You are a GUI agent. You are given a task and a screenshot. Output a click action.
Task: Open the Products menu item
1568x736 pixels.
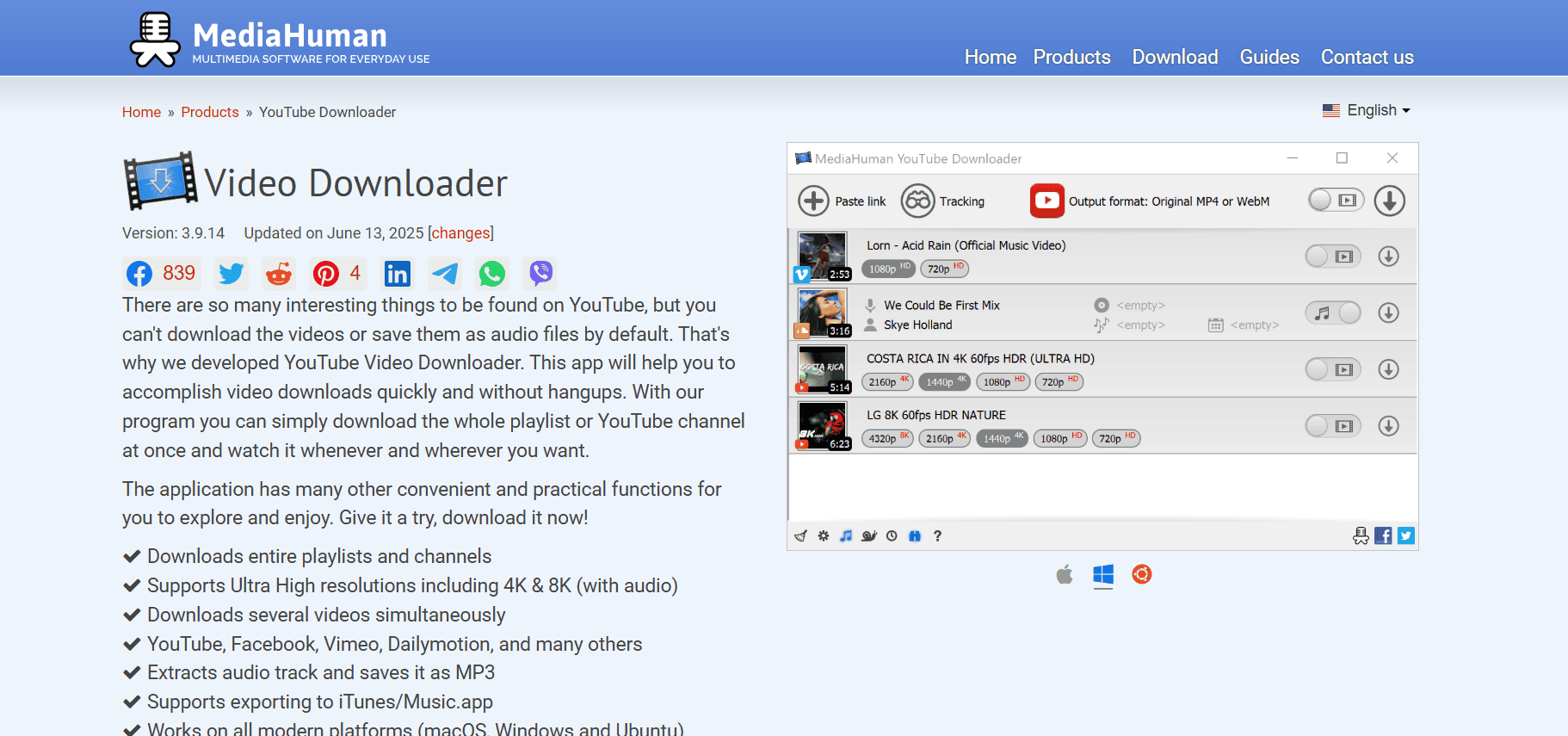(x=1071, y=57)
